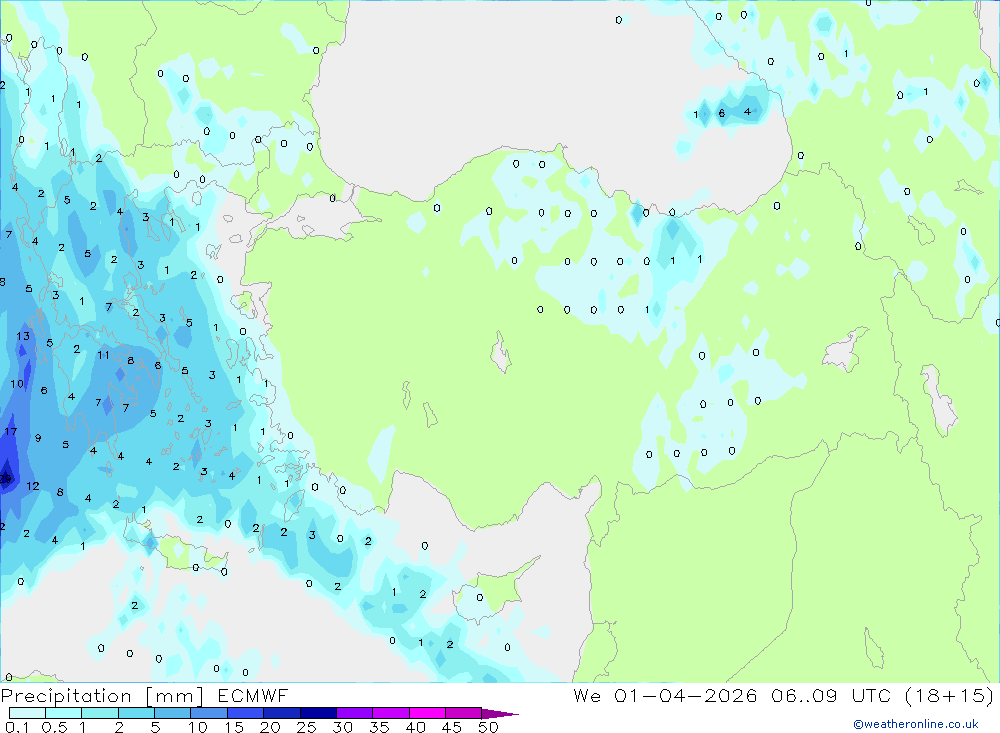
Task: Click the 1–2 mm legend color swatch
Action: point(99,713)
